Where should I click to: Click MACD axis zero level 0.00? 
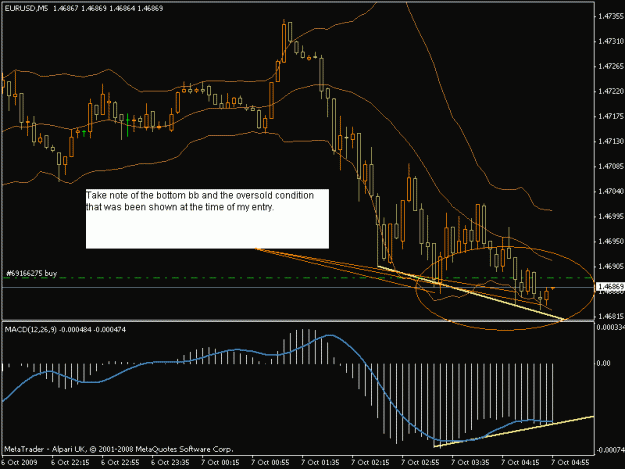click(x=604, y=363)
